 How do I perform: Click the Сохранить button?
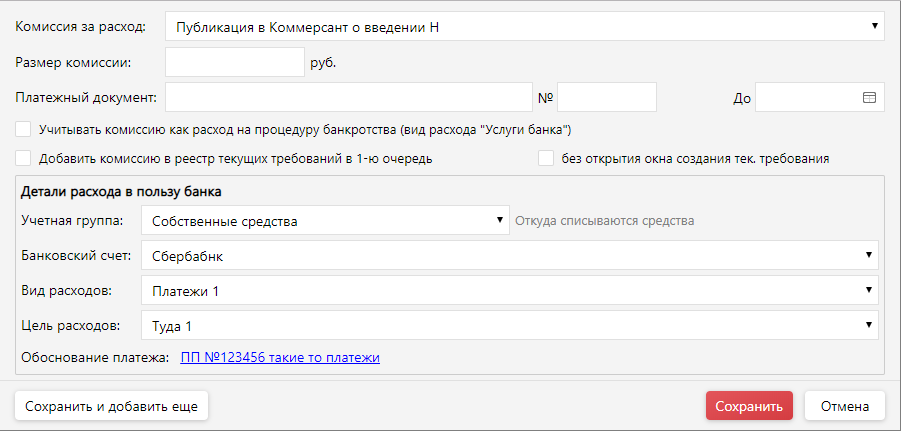click(749, 406)
